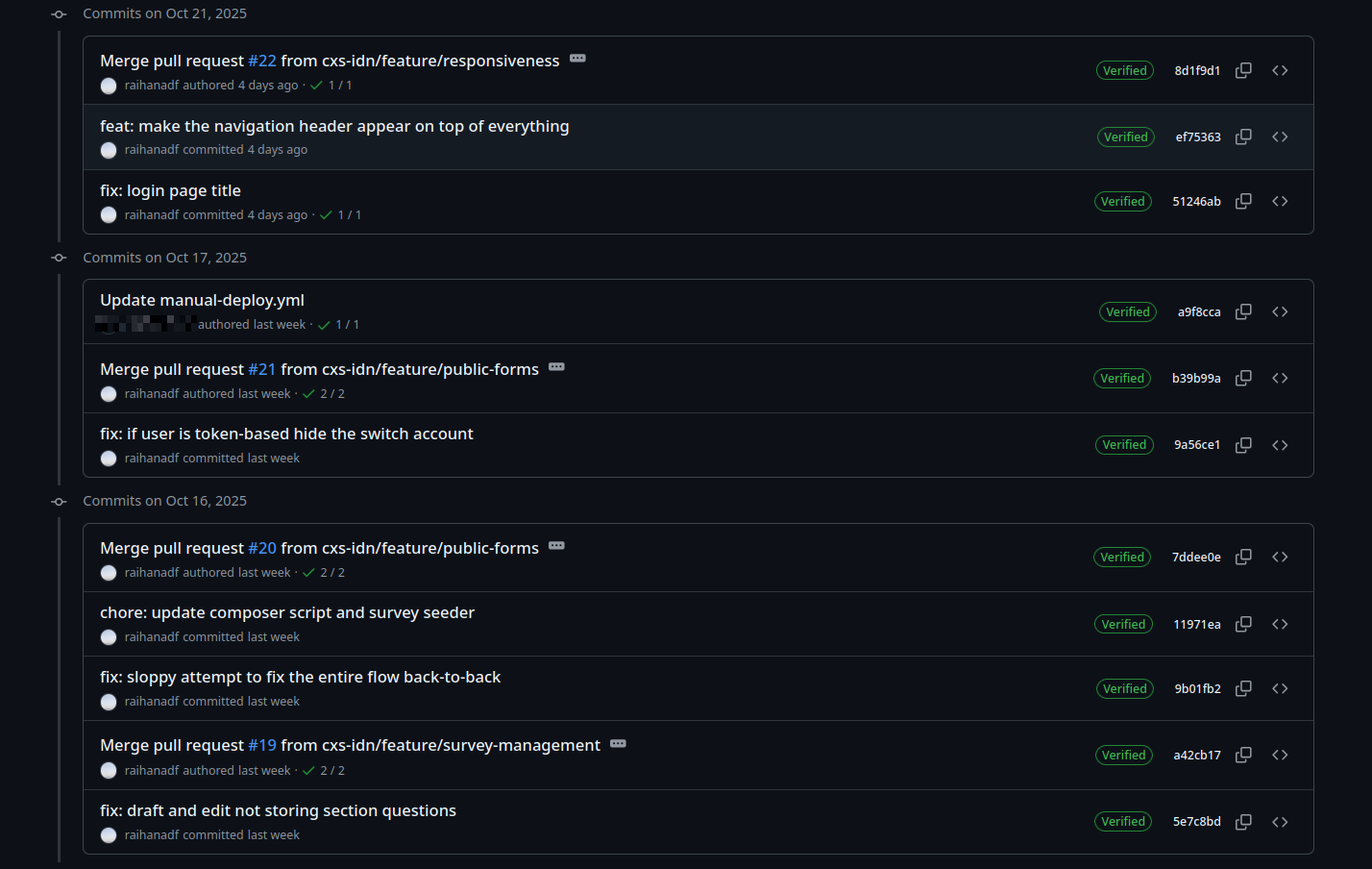The image size is (1372, 869).
Task: Browse repository at commit 7ddee0e
Action: (x=1280, y=557)
